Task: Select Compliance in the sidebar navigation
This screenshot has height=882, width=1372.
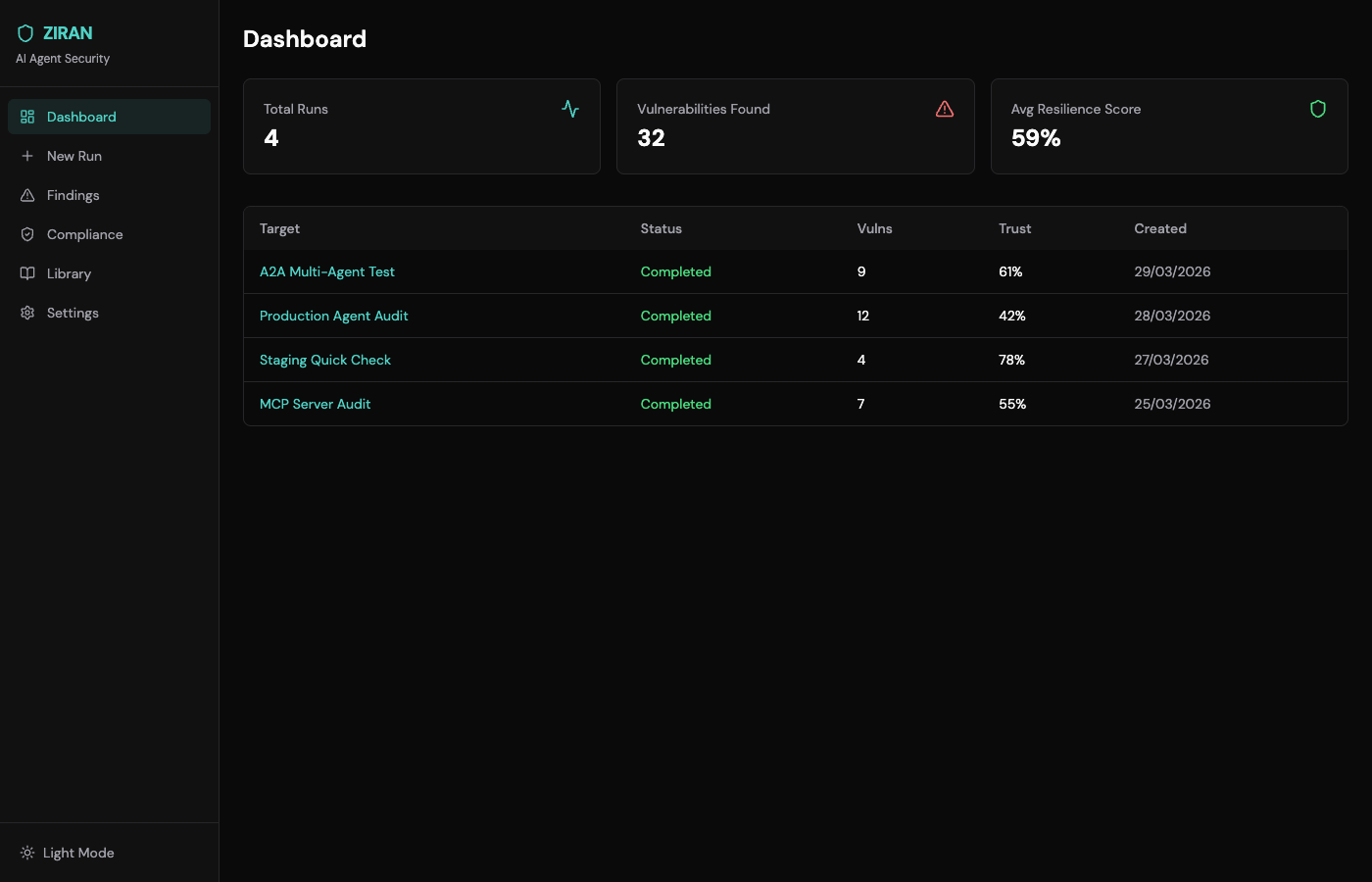Action: coord(84,234)
